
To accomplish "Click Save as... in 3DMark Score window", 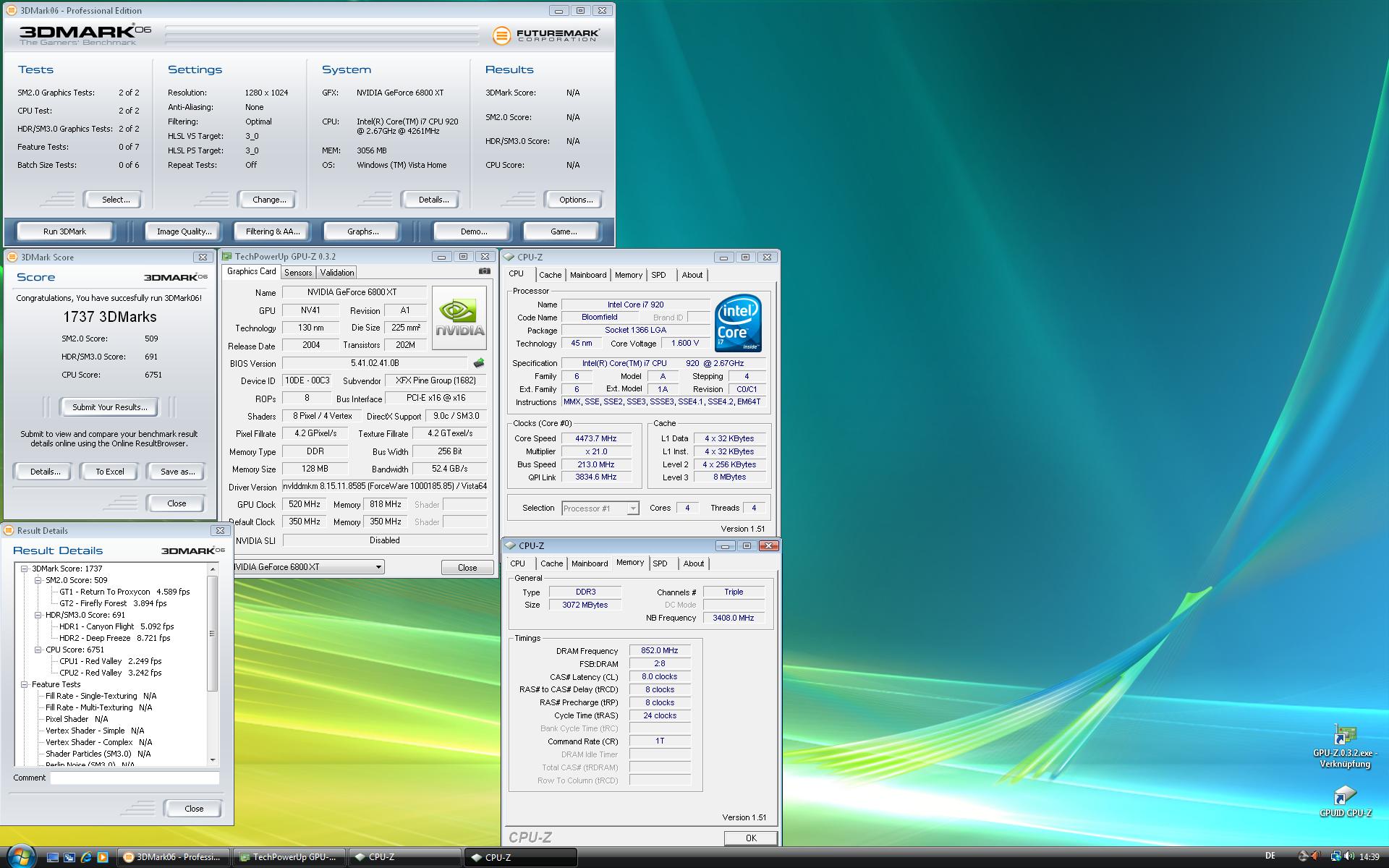I will tap(177, 472).
